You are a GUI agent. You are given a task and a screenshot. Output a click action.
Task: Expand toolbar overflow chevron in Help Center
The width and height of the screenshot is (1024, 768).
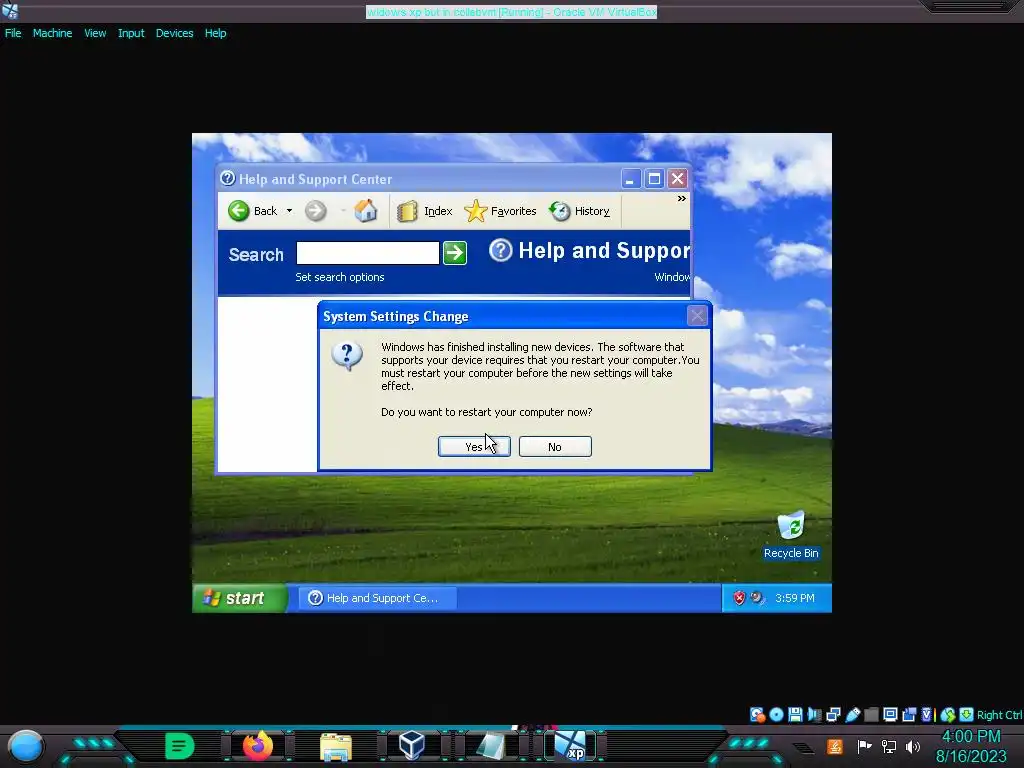681,199
